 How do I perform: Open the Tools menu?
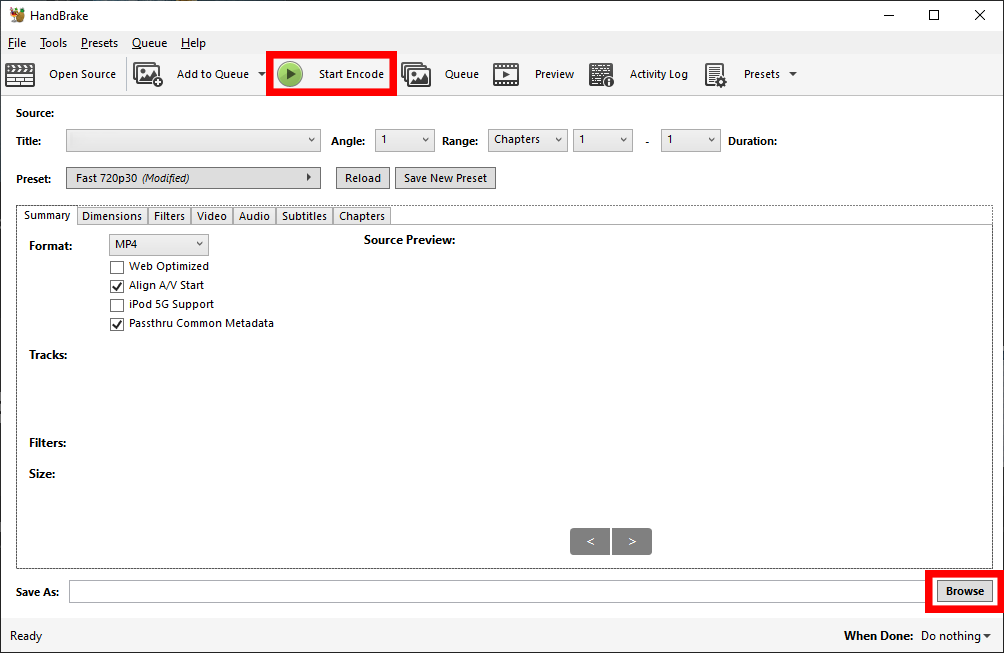(53, 43)
